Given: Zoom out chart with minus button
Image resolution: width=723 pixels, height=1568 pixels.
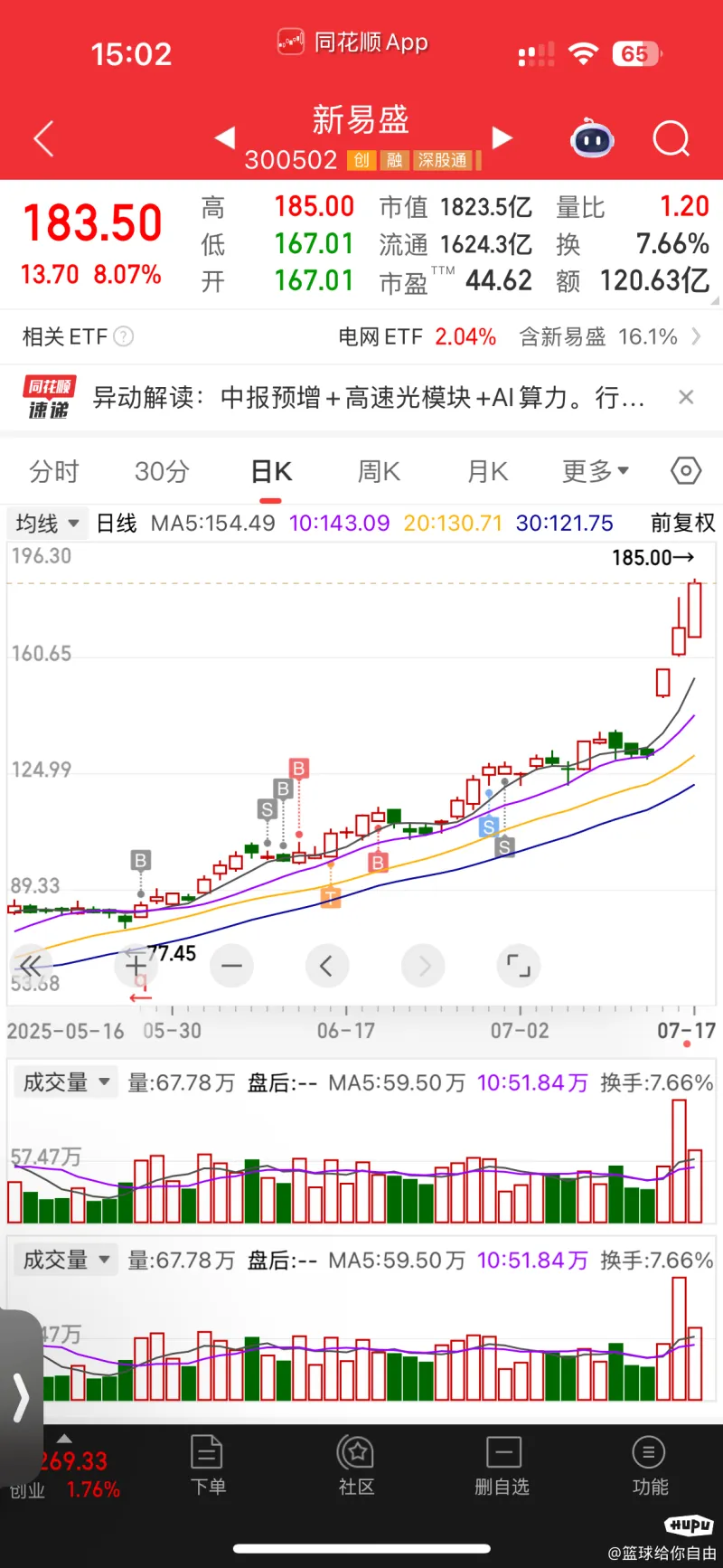Looking at the screenshot, I should pos(231,966).
